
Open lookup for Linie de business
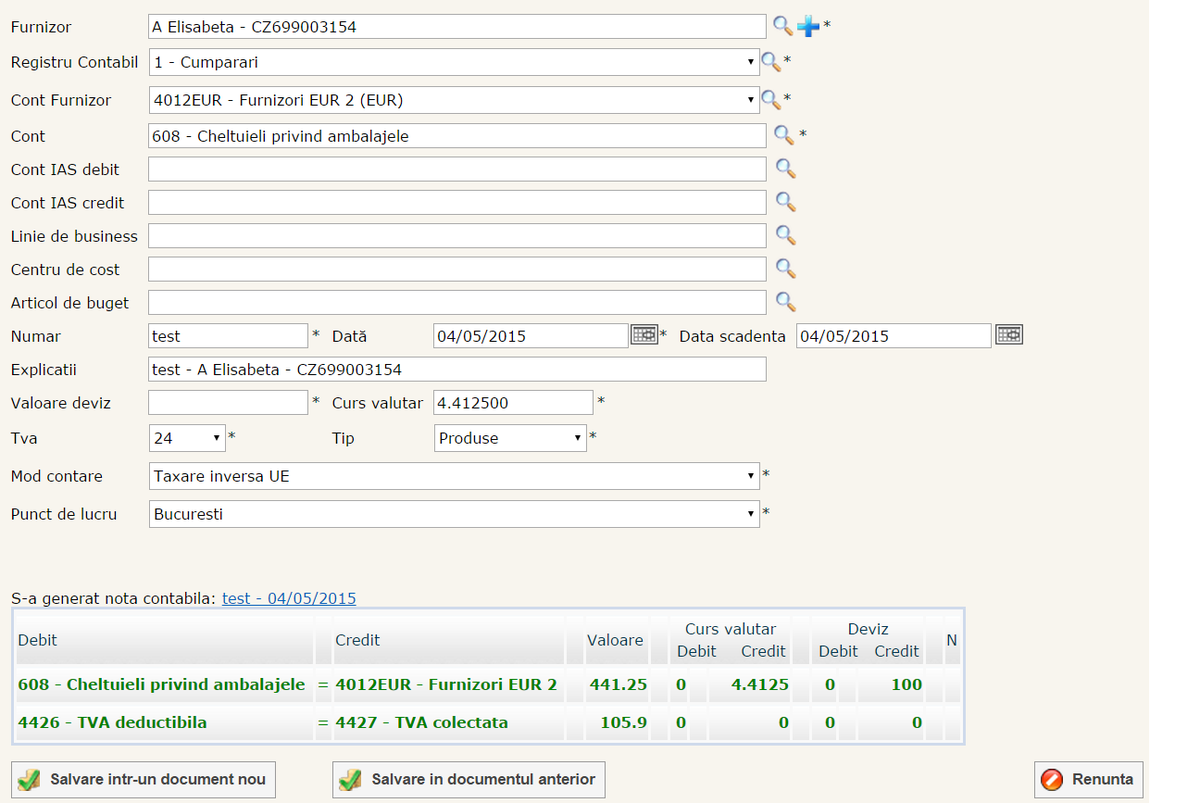(x=785, y=235)
